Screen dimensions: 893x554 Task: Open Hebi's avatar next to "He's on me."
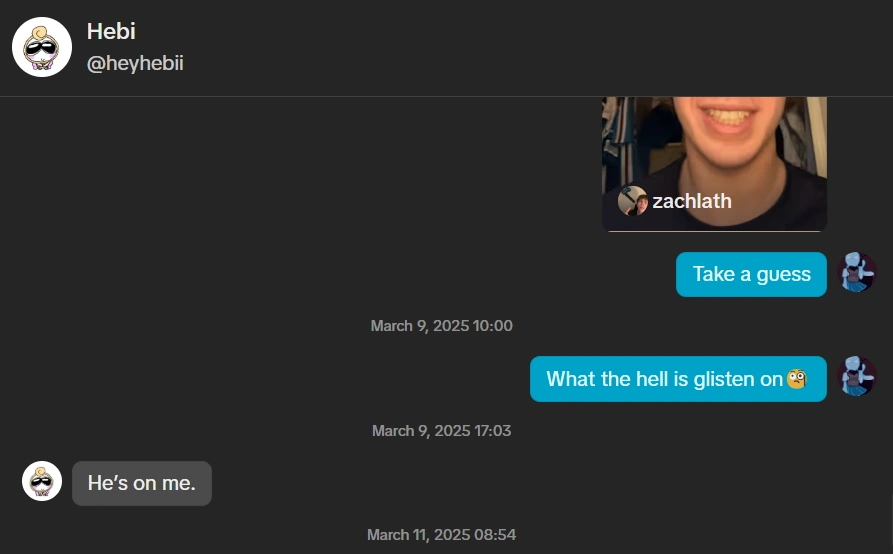pos(42,482)
